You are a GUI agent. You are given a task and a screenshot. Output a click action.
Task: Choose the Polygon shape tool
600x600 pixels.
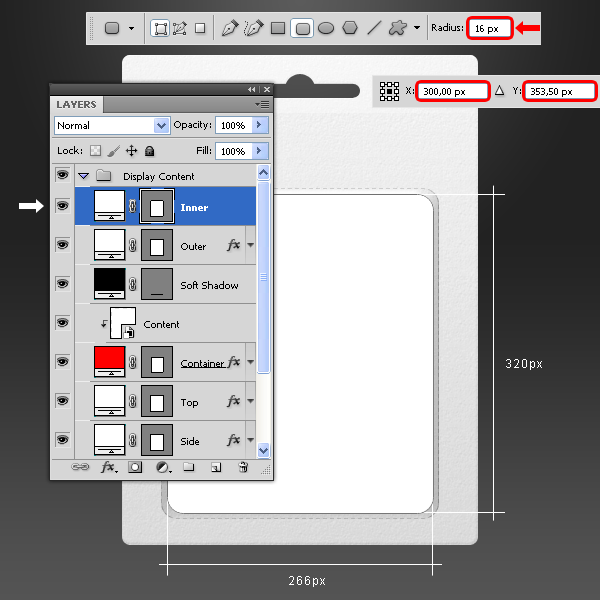tap(350, 28)
